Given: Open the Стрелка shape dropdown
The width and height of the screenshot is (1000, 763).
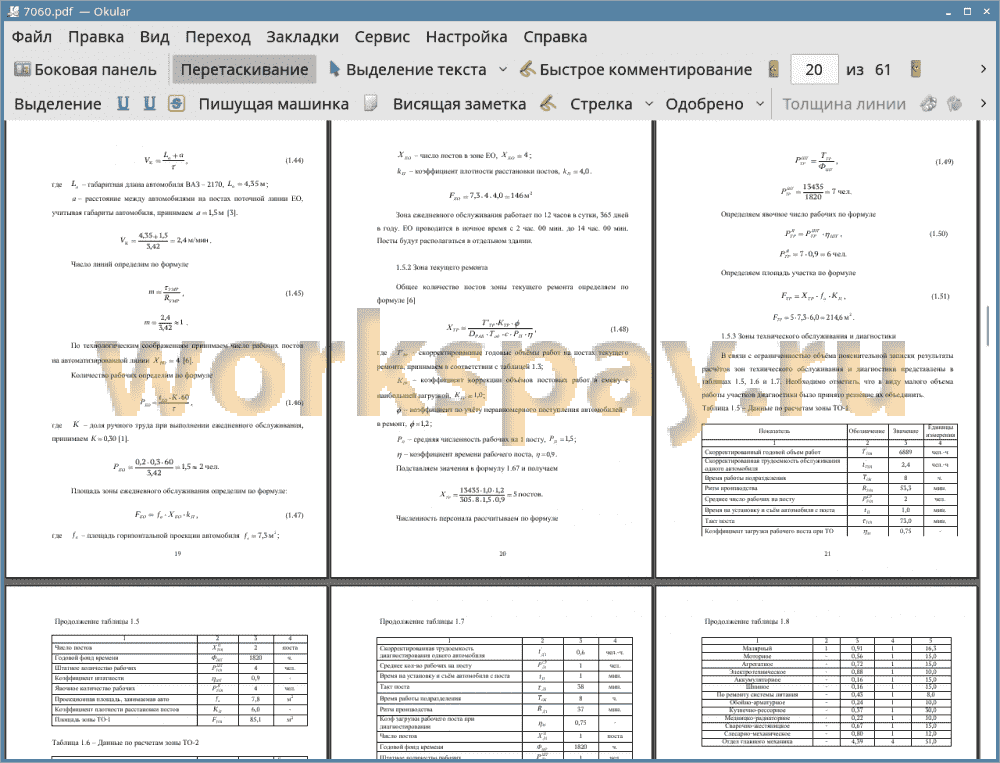Looking at the screenshot, I should [649, 104].
